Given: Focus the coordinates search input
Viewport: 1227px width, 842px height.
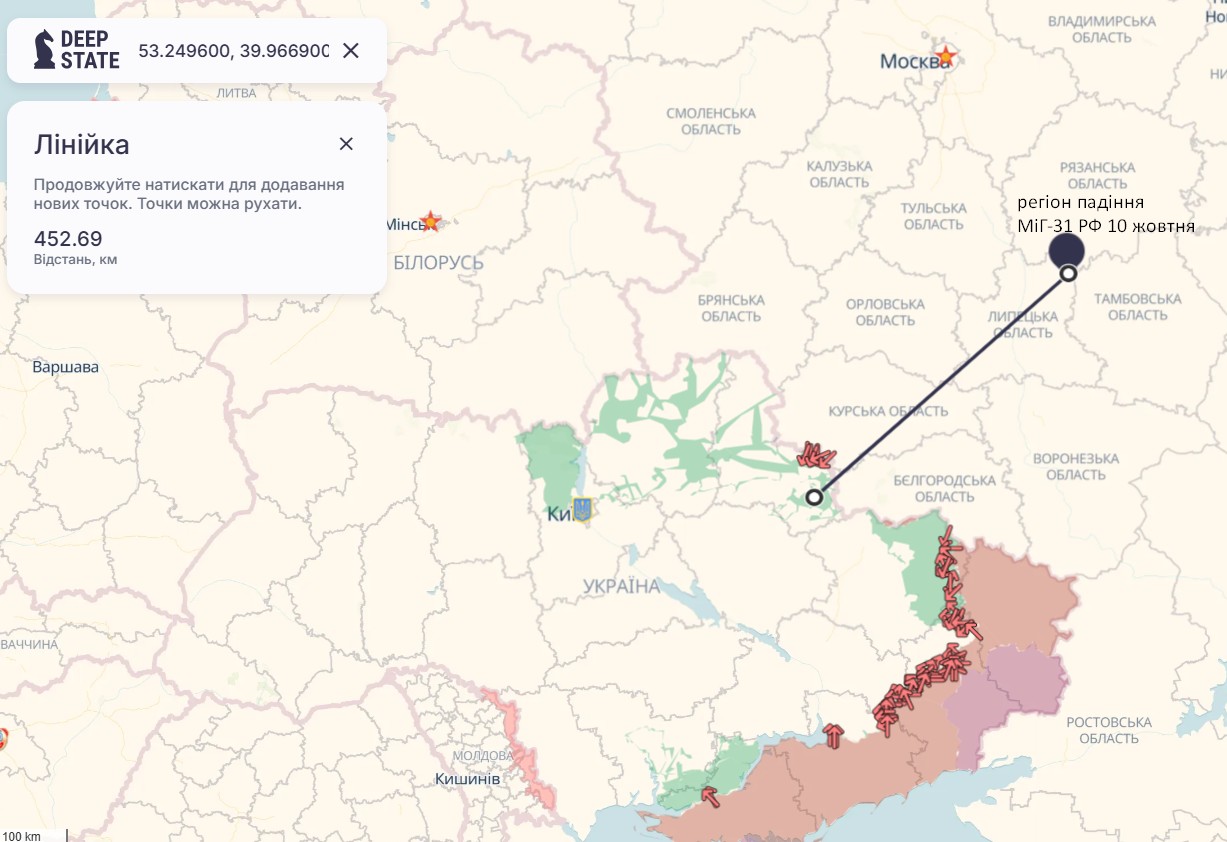Looking at the screenshot, I should (x=233, y=50).
